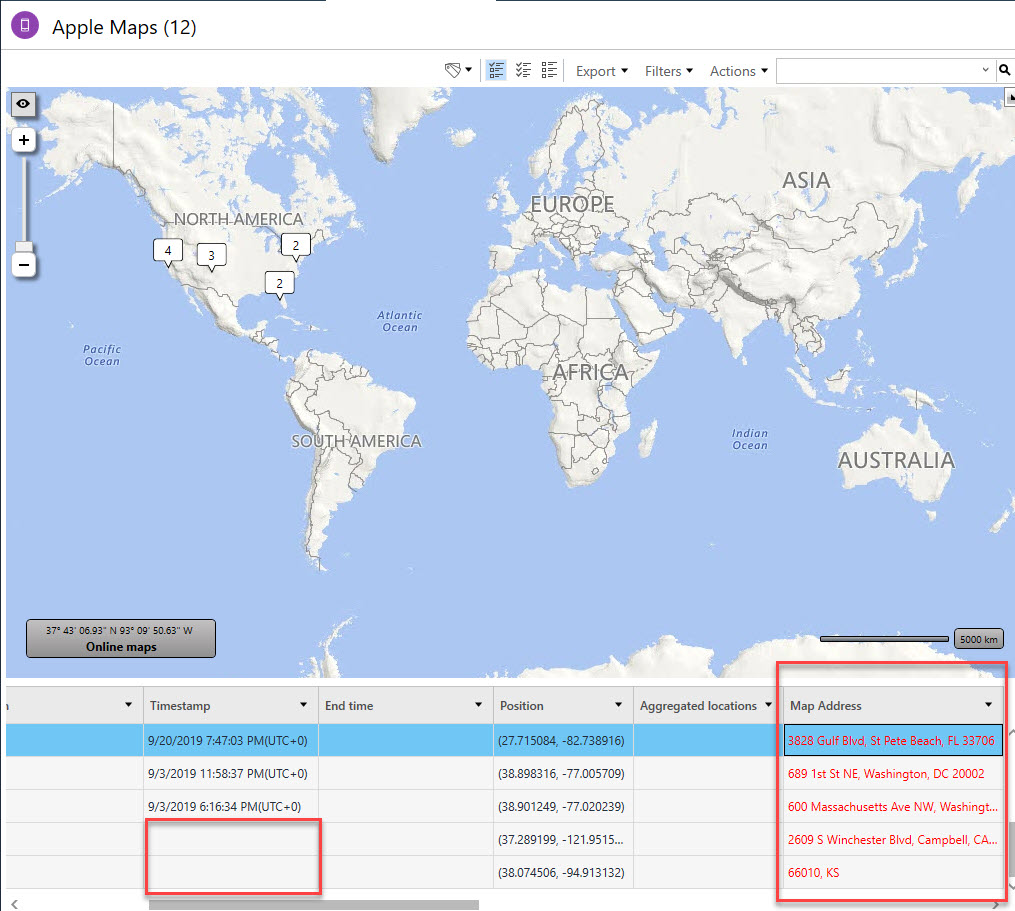Click position starting (37.289199, -121.9515
The image size is (1015, 911).
pyautogui.click(x=561, y=840)
